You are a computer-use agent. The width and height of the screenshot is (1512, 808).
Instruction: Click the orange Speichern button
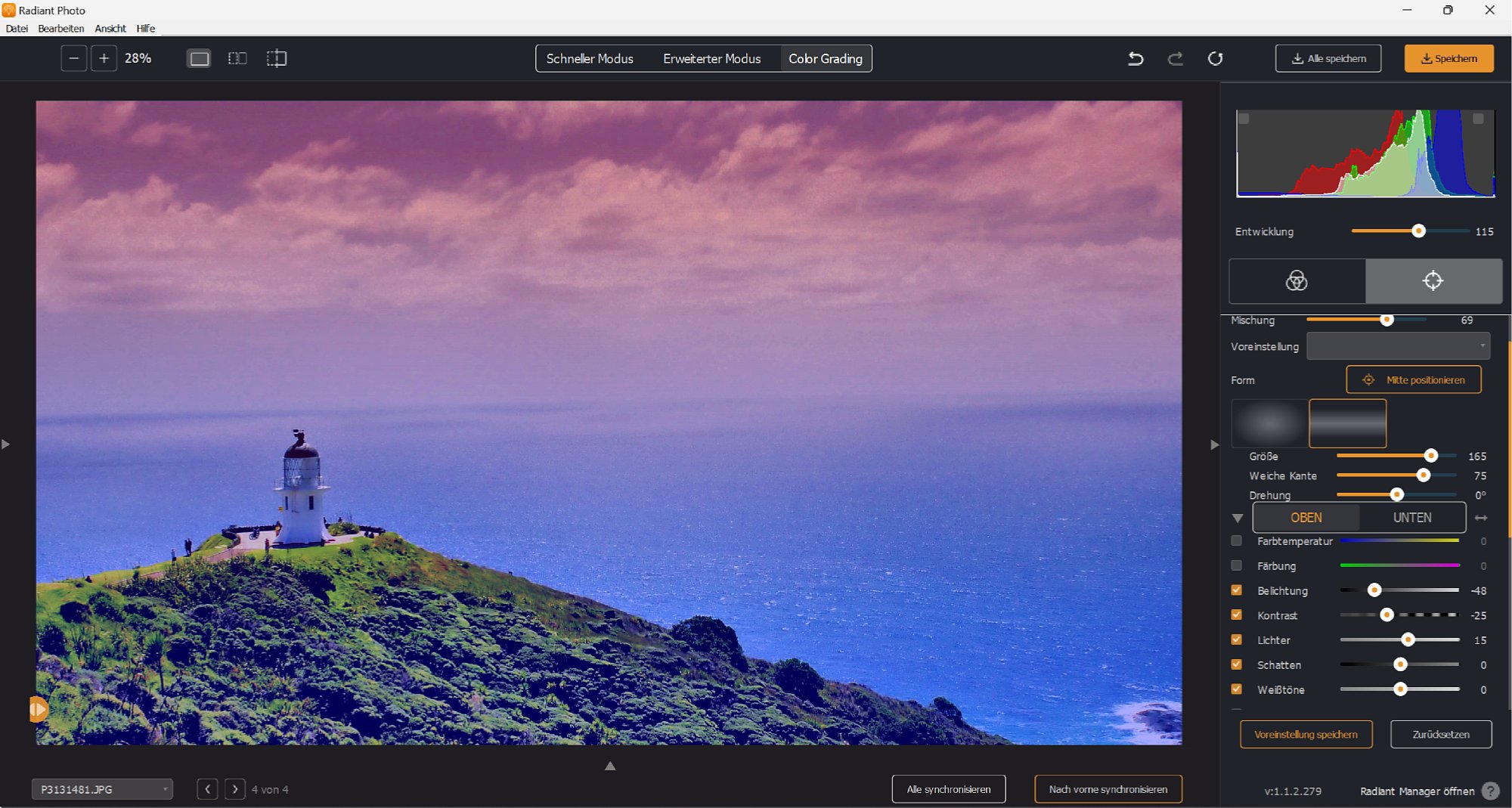[1449, 58]
